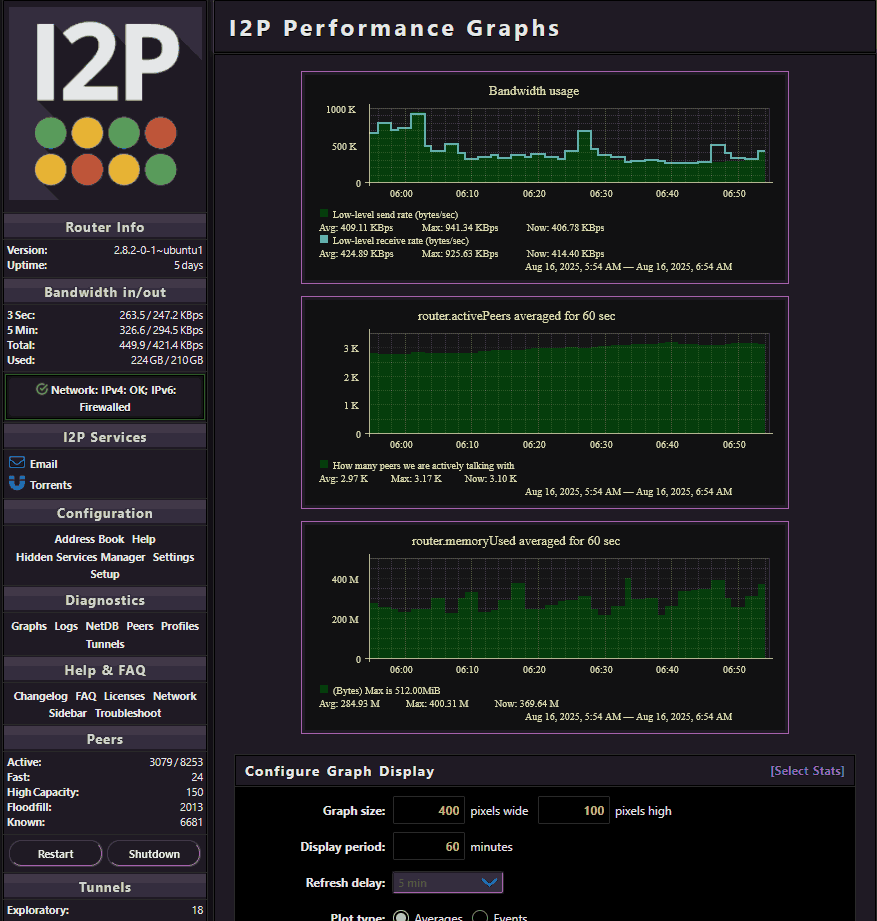Click the Help & FAQ header

[105, 670]
